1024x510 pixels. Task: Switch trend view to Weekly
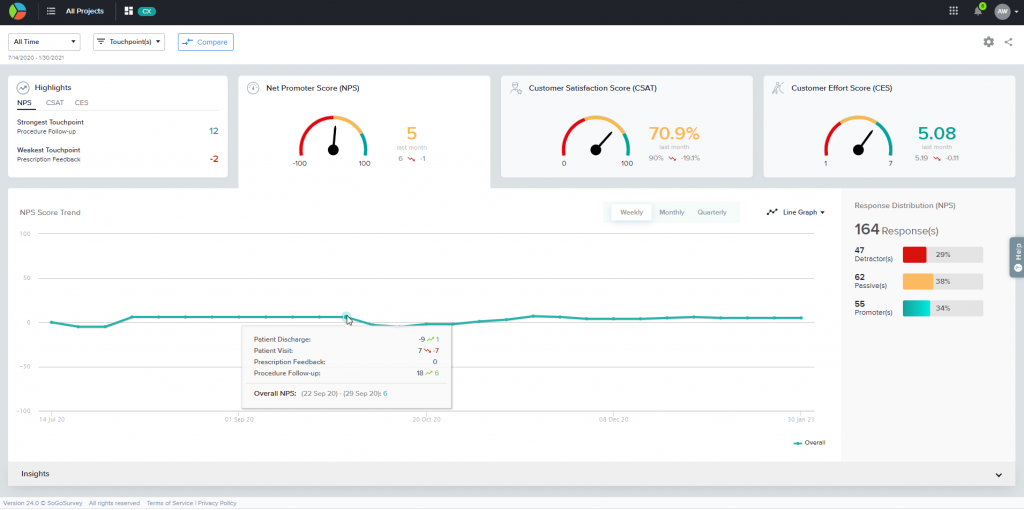click(631, 212)
